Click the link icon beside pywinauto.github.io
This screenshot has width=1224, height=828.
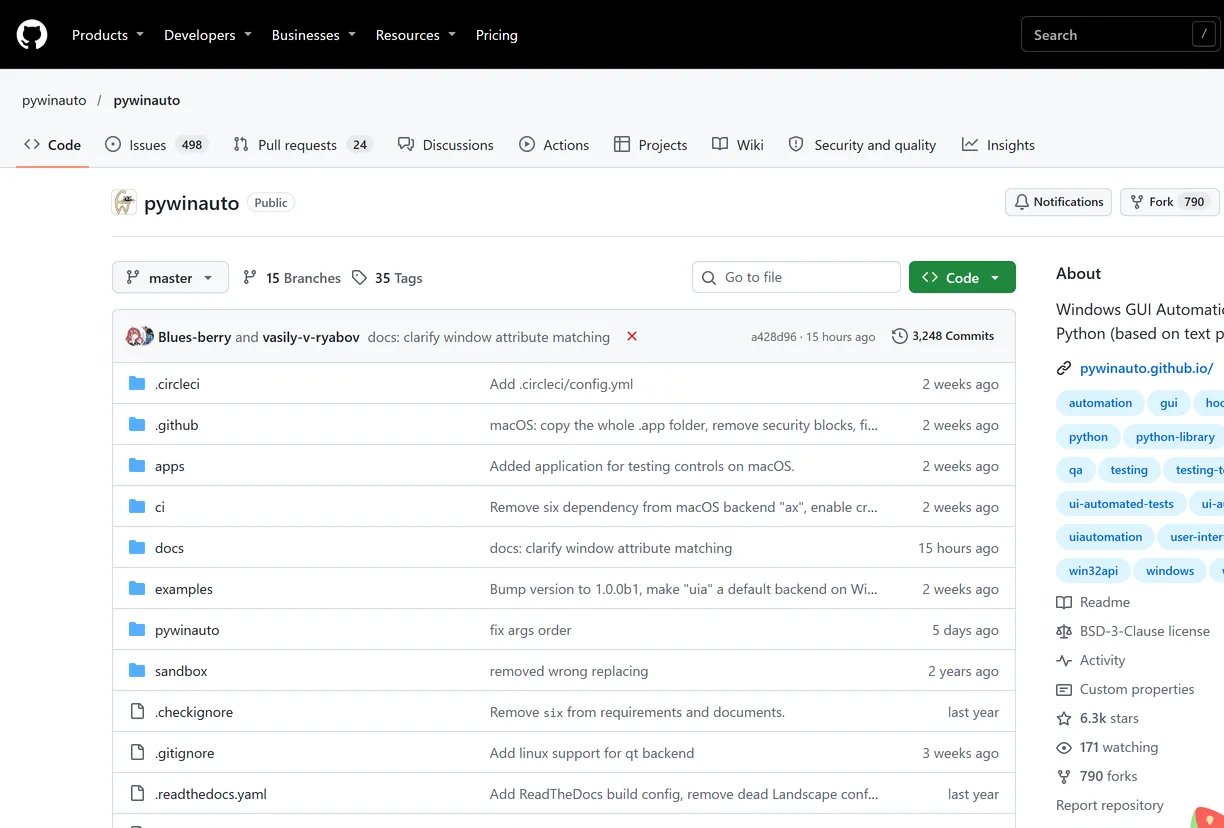click(x=1064, y=368)
